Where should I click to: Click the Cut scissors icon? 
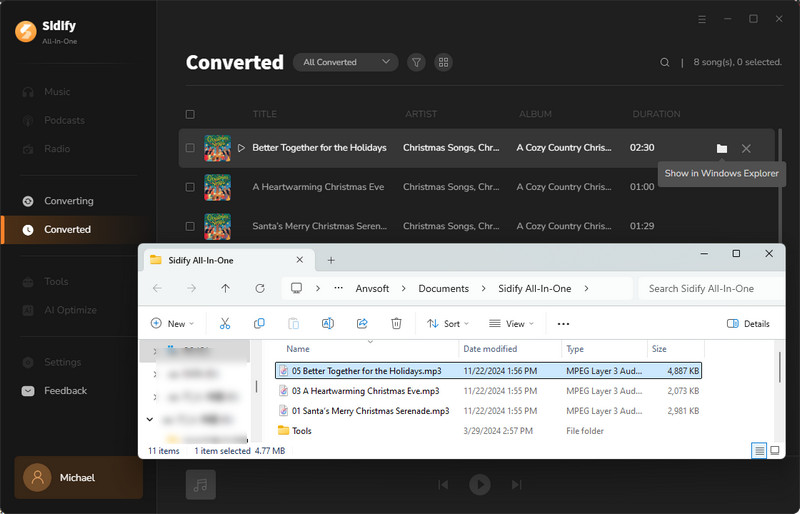point(225,324)
